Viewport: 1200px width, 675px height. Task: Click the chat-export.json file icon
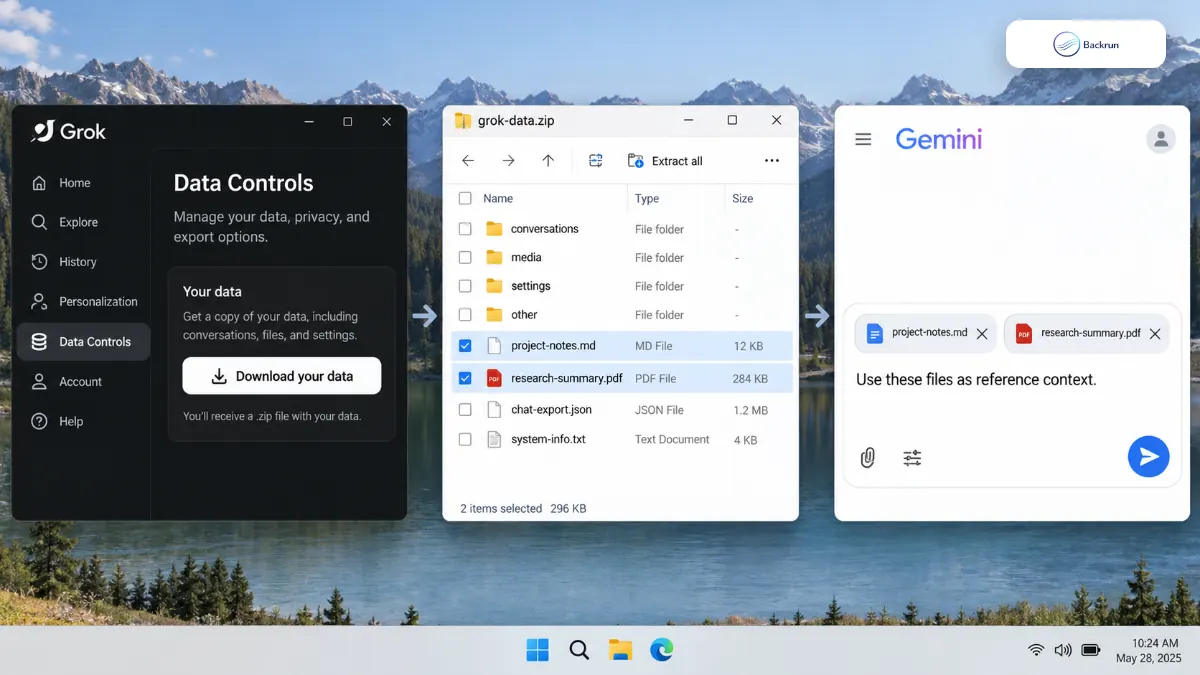tap(494, 409)
